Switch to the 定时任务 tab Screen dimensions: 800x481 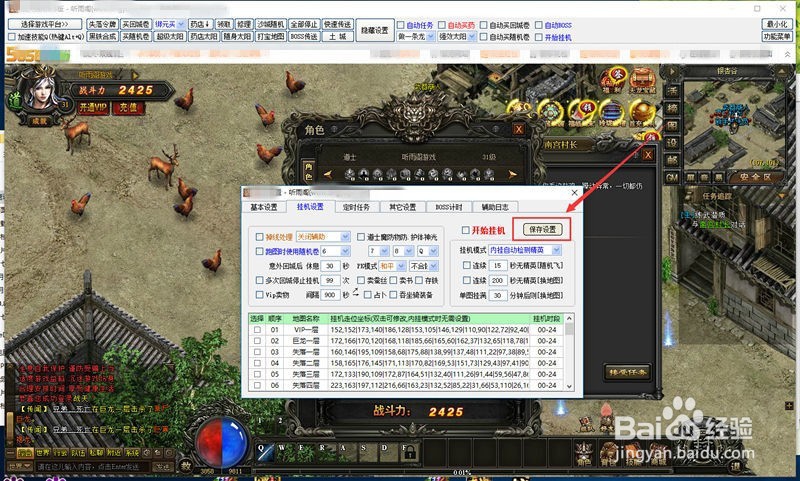click(356, 207)
